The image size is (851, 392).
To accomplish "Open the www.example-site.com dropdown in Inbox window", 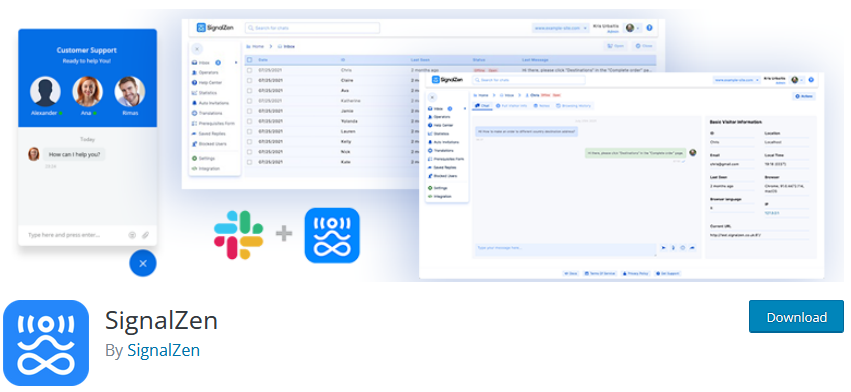I will pyautogui.click(x=561, y=28).
